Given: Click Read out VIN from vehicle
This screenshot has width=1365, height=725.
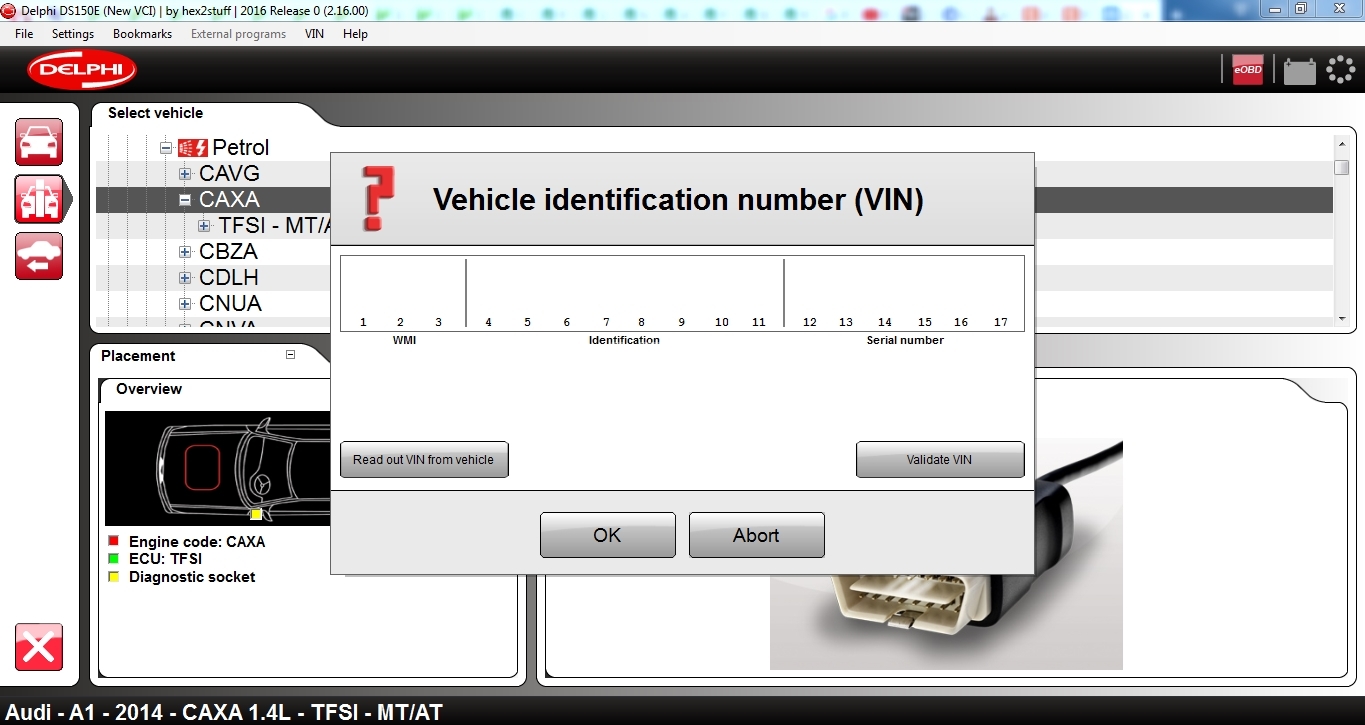Looking at the screenshot, I should (x=424, y=460).
